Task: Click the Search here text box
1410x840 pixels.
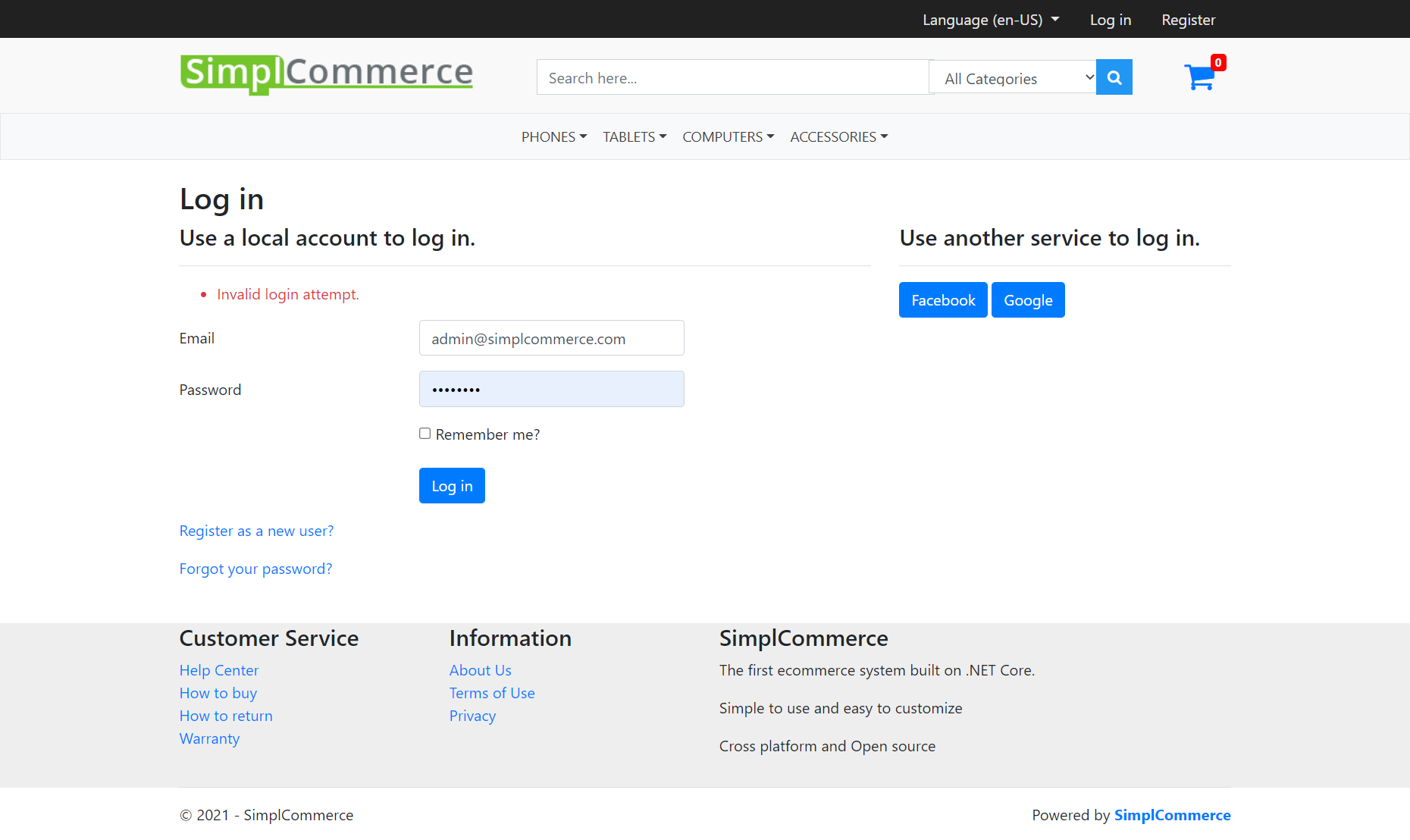Action: [733, 77]
